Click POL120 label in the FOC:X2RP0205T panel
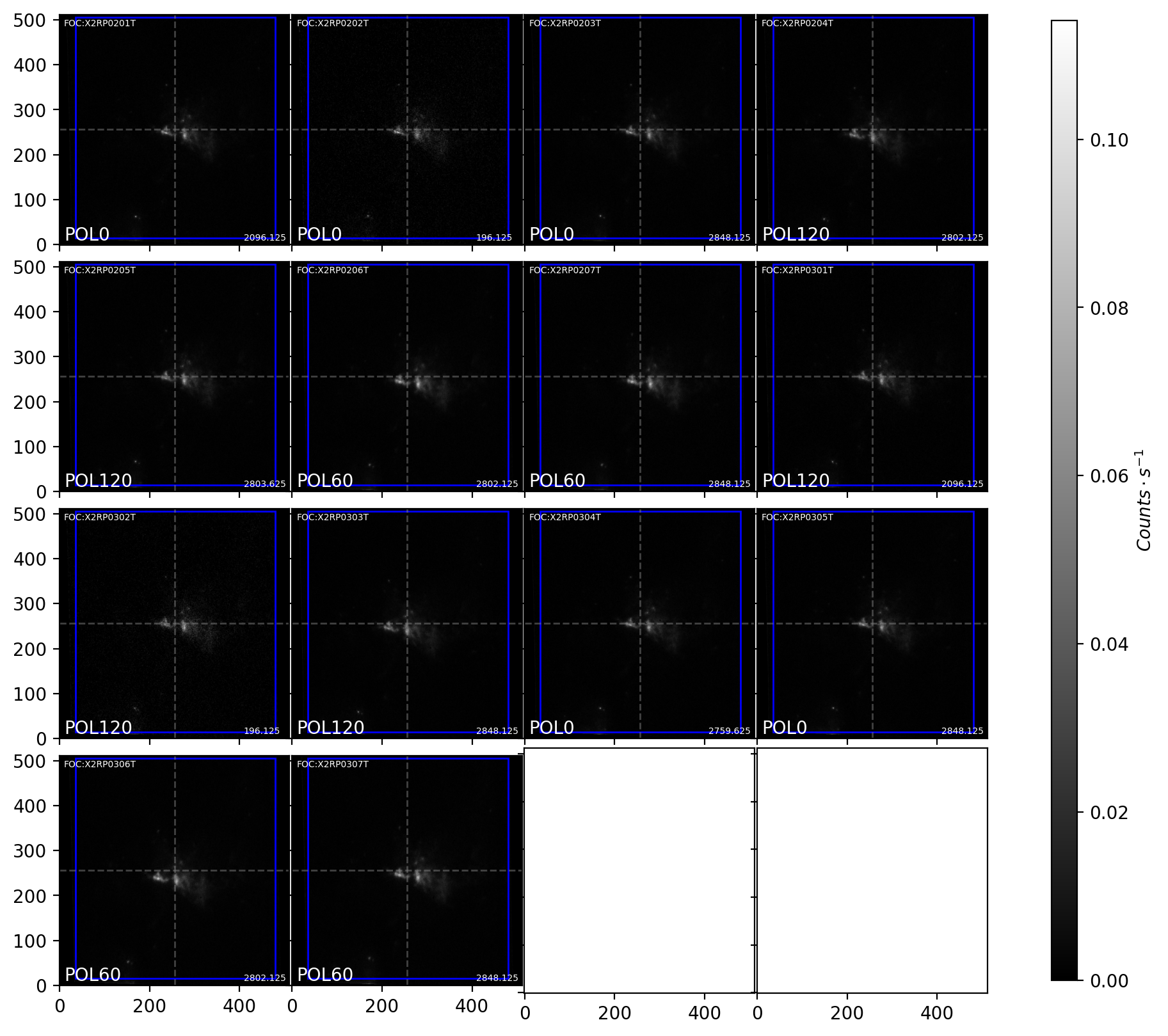Image resolution: width=1168 pixels, height=1036 pixels. click(98, 481)
